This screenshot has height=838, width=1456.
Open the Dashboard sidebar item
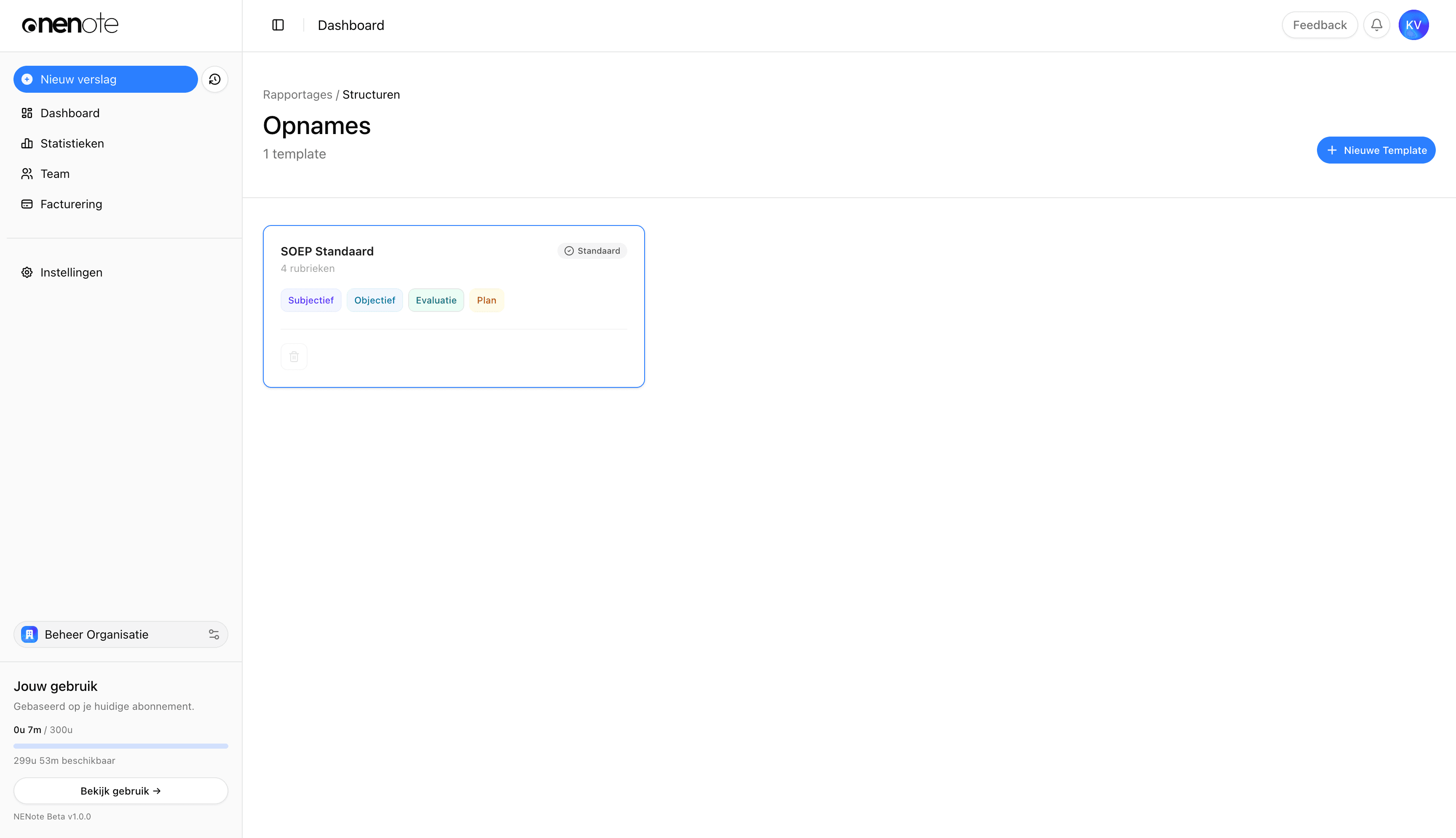(70, 113)
